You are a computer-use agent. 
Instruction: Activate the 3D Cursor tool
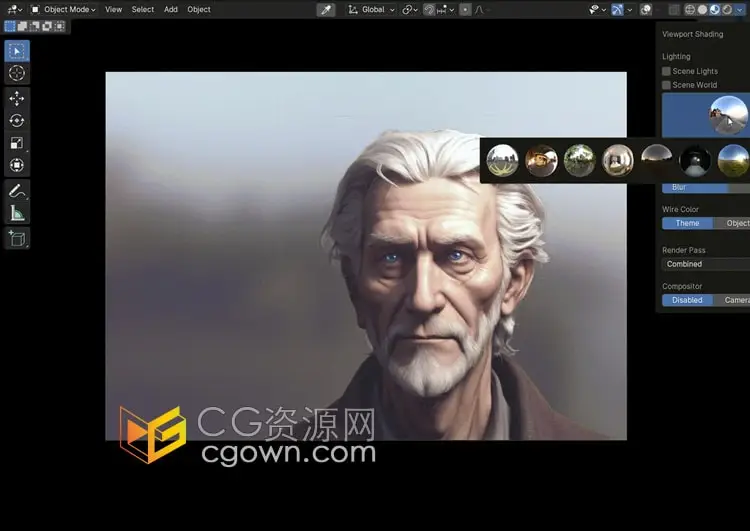[17, 73]
